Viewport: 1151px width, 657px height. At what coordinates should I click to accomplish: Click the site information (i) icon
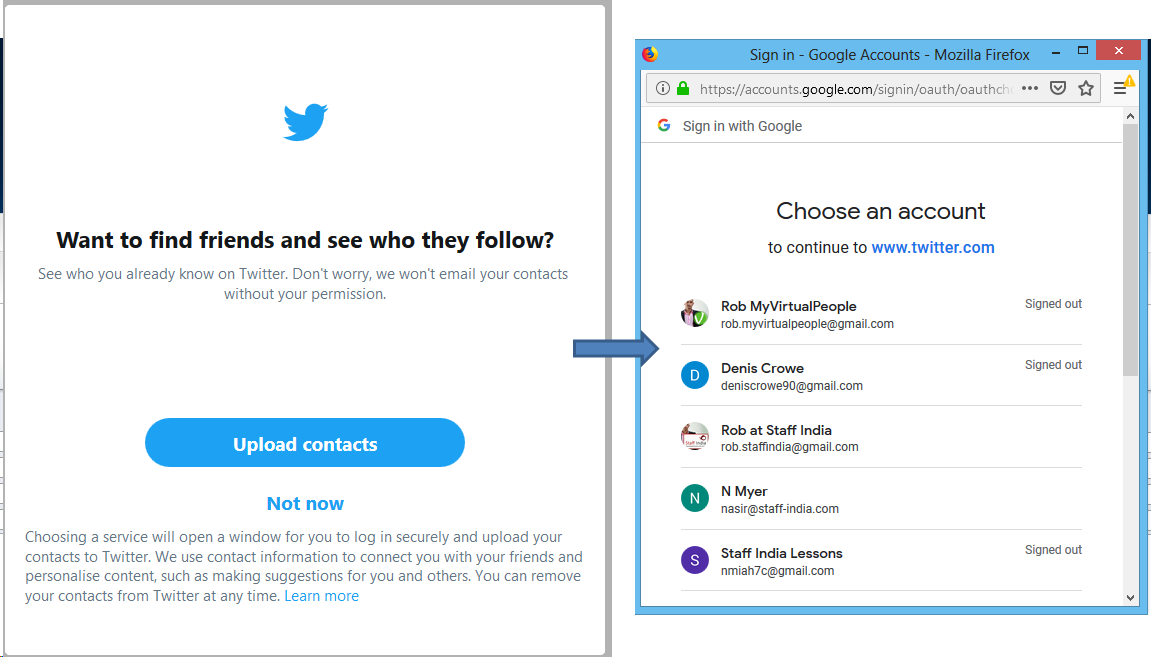pos(662,89)
